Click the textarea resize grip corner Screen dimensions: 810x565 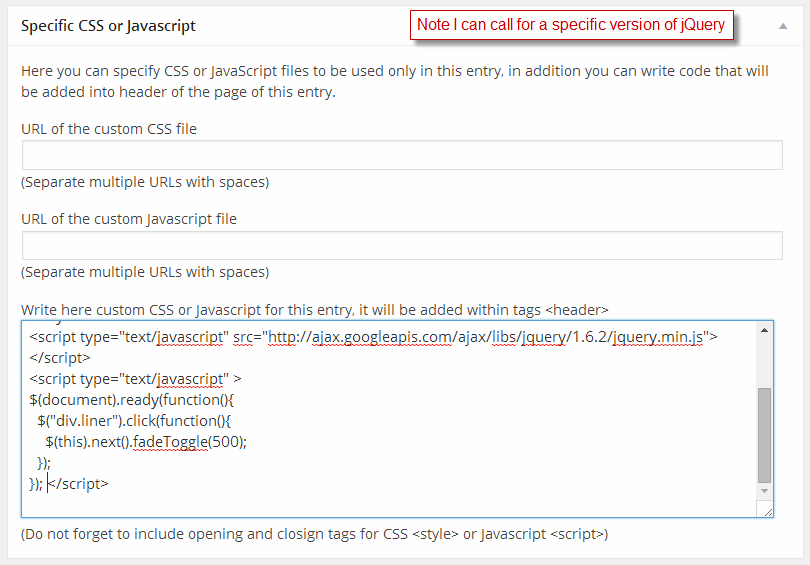[x=768, y=511]
